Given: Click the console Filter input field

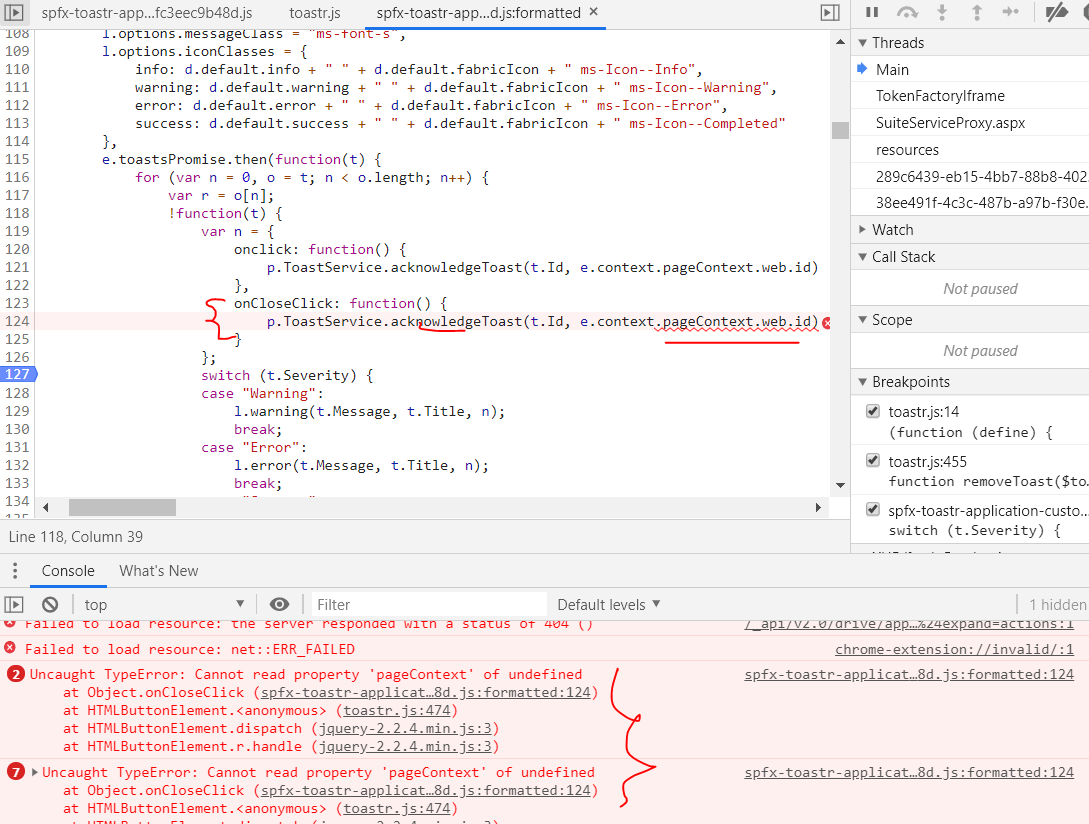Looking at the screenshot, I should click(x=428, y=604).
